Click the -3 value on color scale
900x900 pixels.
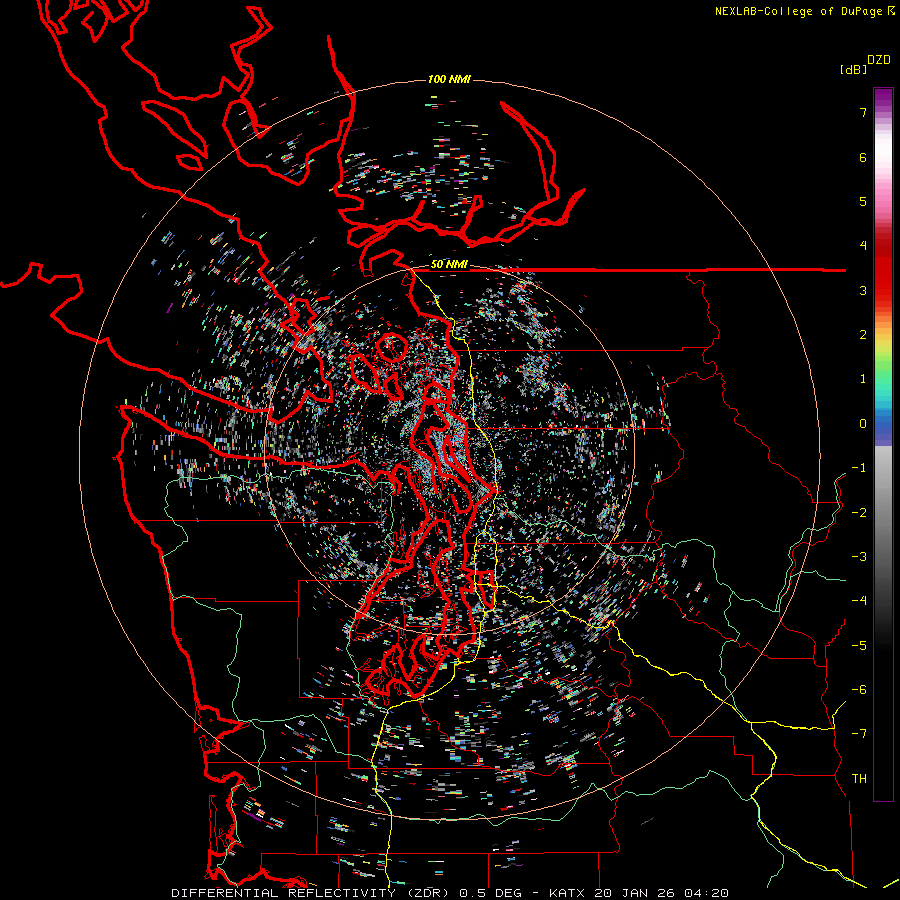pos(859,557)
